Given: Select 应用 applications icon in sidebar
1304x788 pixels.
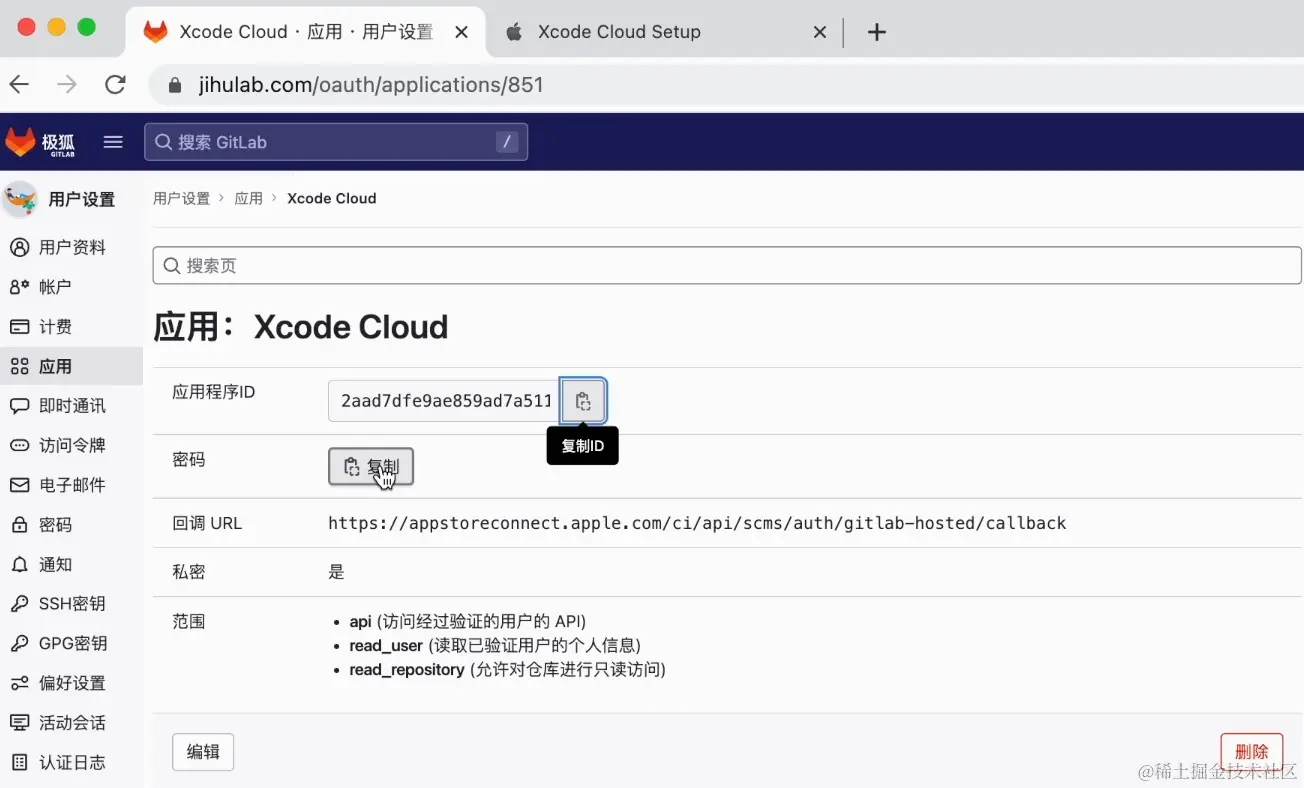Looking at the screenshot, I should (x=19, y=367).
